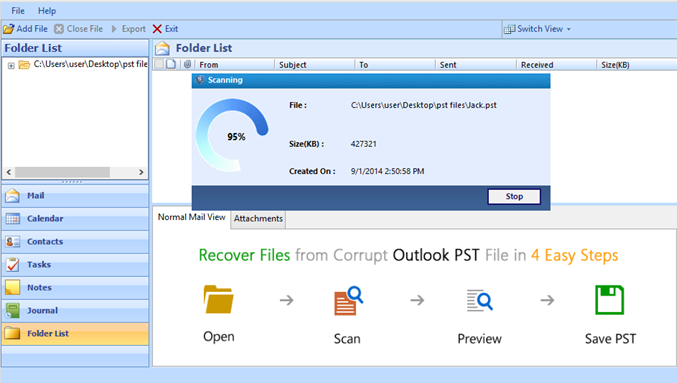Tick the select-all checkbox in header row

coord(159,64)
